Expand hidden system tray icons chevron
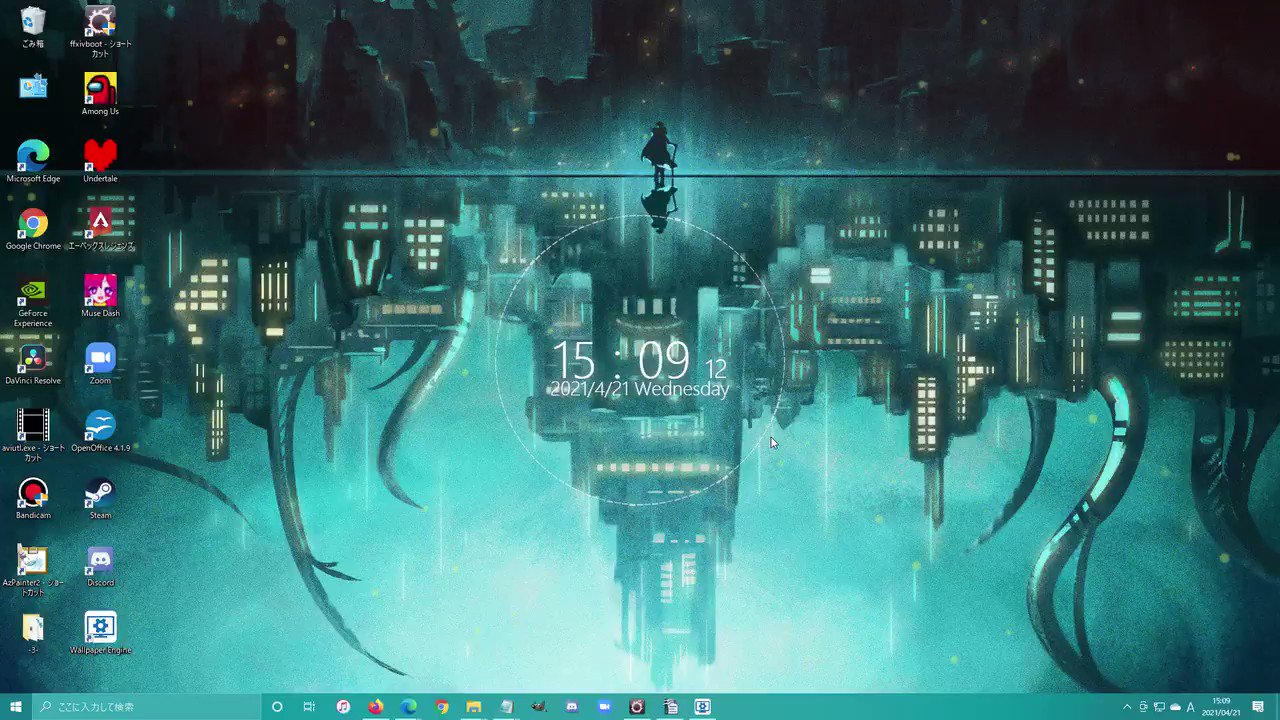The height and width of the screenshot is (720, 1280). [1128, 707]
